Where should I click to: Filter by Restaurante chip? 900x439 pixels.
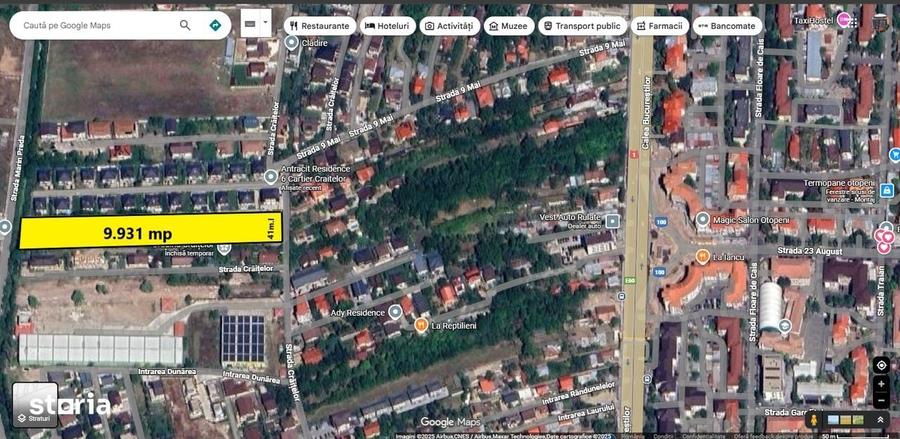coord(320,26)
